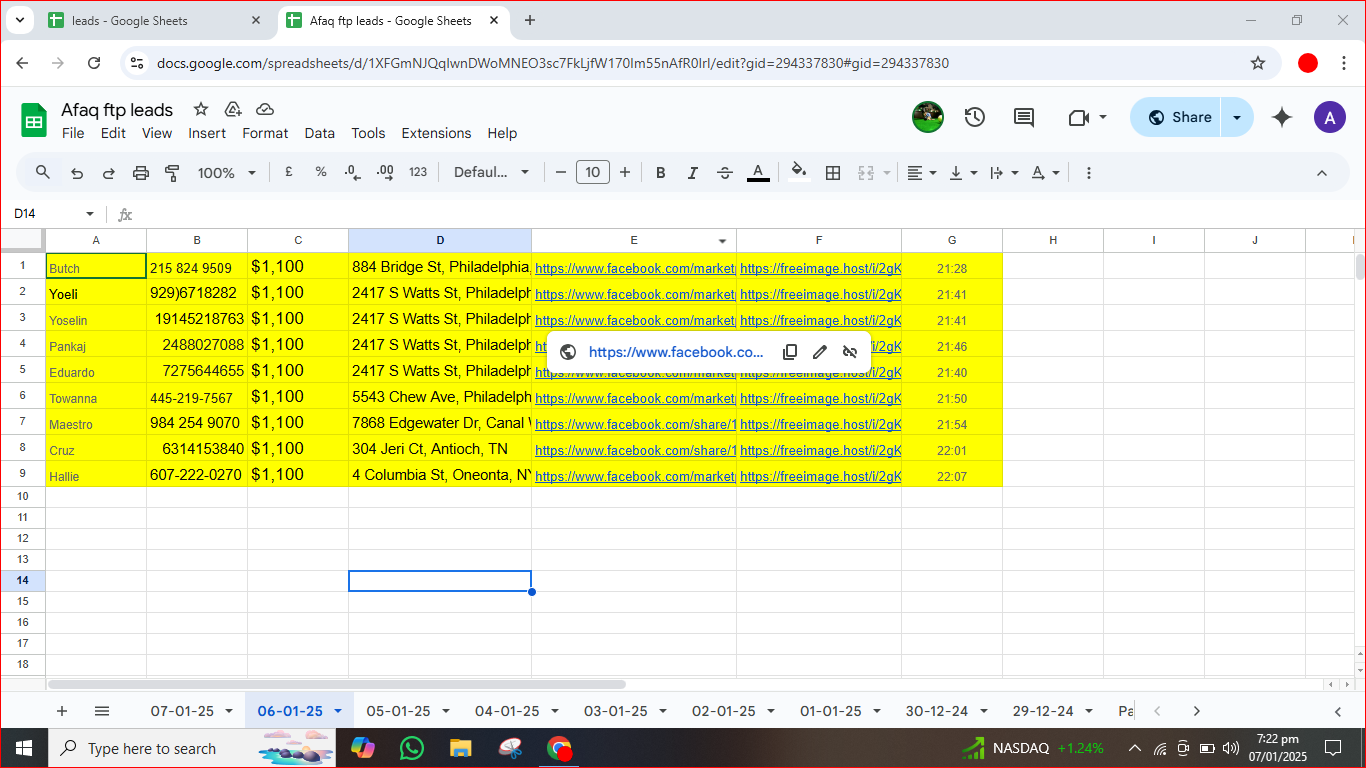Screen dimensions: 1366x768
Task: Increase decimal places
Action: coord(385,172)
